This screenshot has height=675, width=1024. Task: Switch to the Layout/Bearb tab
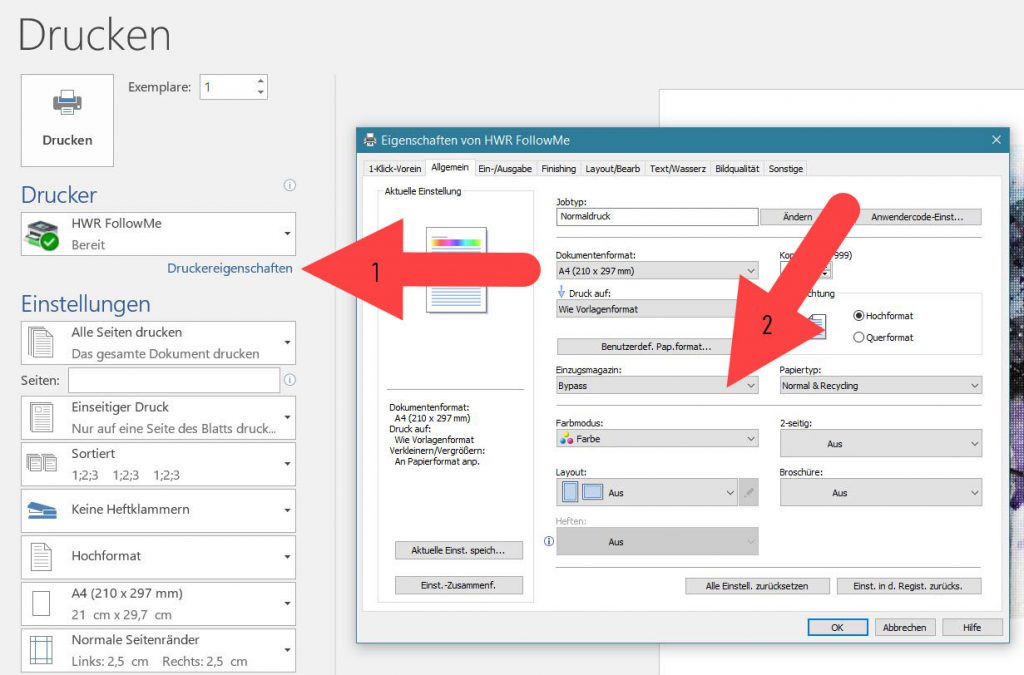click(613, 168)
